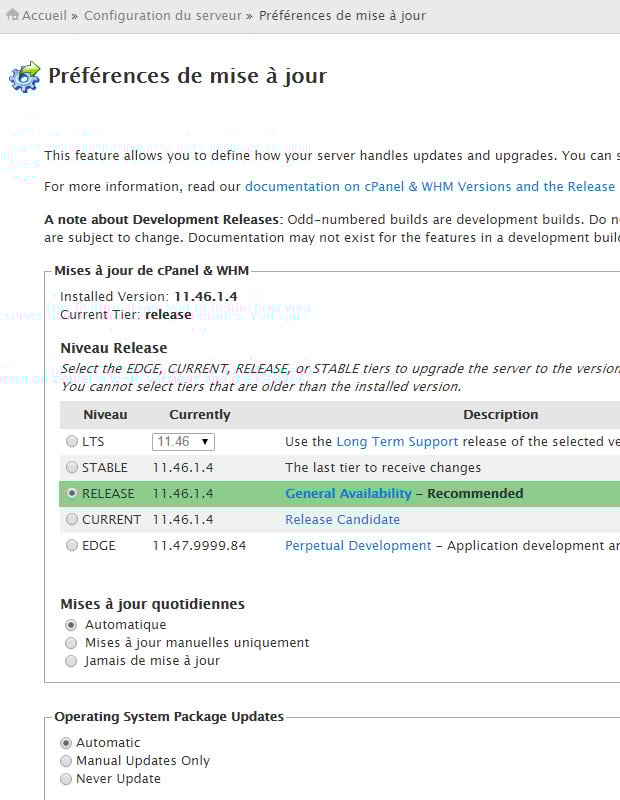Screen dimensions: 620x800
Task: Click installed version 11.46.1.4 text
Action: [x=206, y=296]
